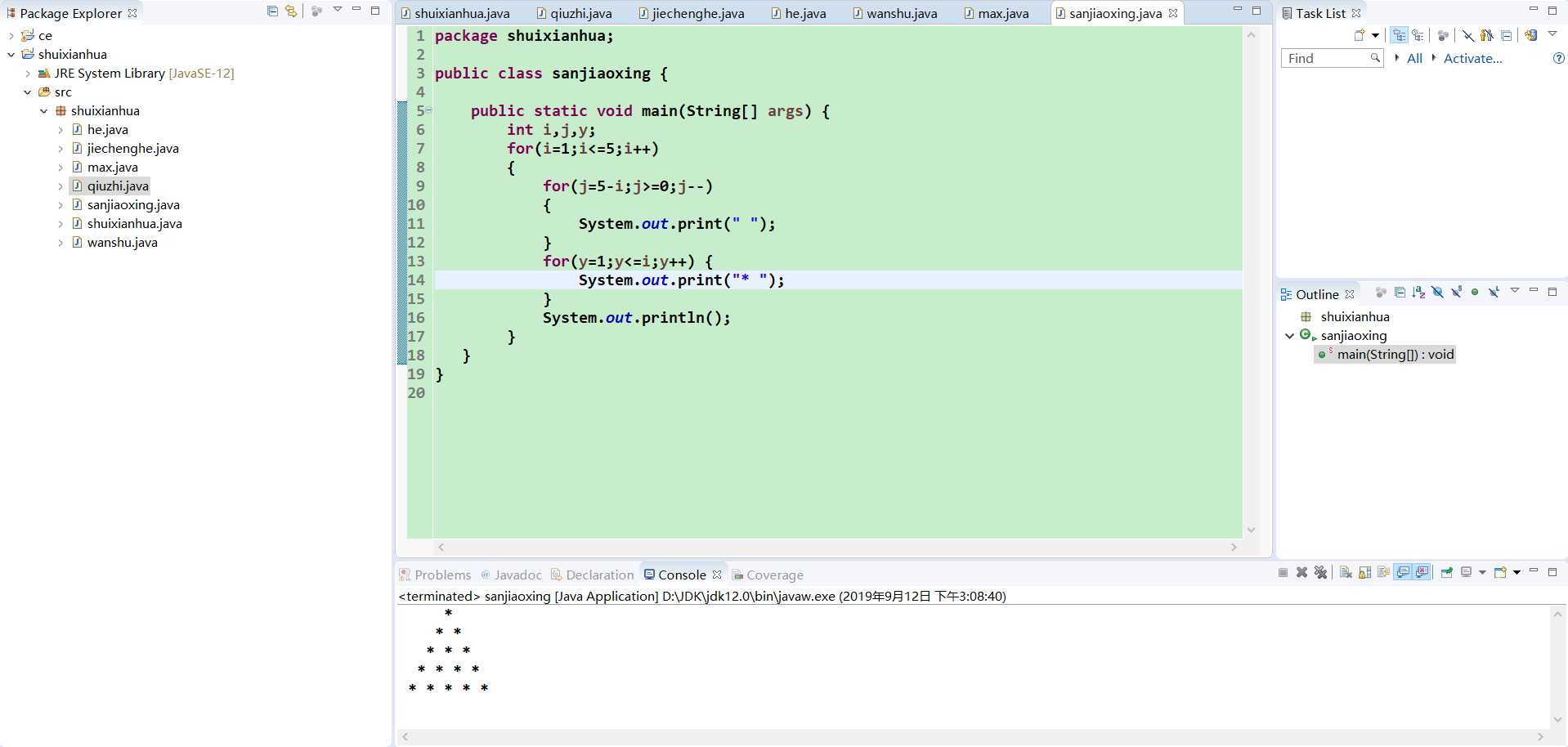Screen dimensions: 1568x747
Task: Click the Show Only My Tasks icon
Action: [1487, 35]
